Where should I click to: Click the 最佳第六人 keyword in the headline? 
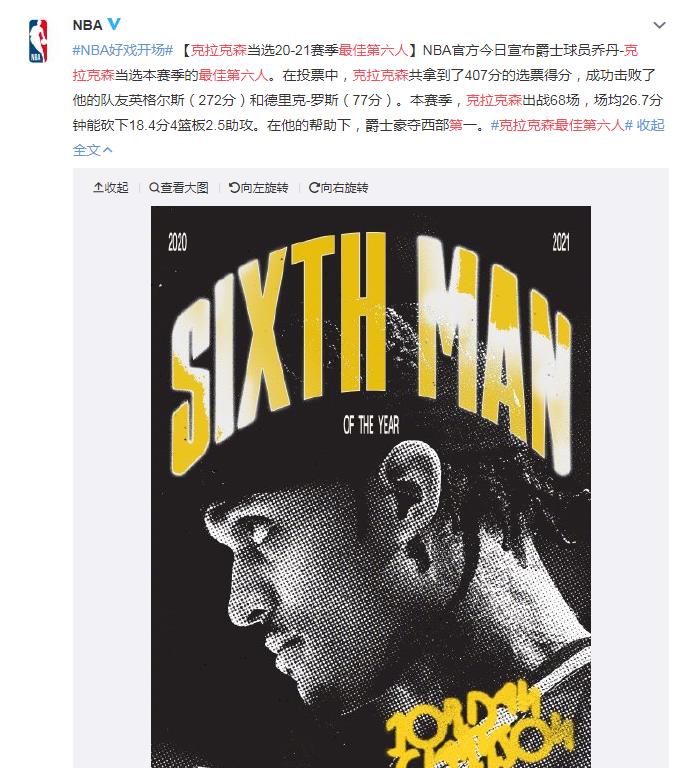[x=373, y=50]
